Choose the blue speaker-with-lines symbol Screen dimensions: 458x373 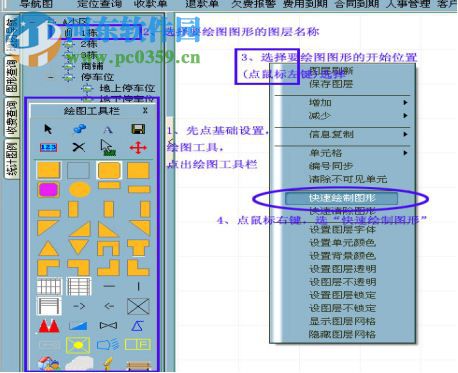pyautogui.click(x=108, y=345)
